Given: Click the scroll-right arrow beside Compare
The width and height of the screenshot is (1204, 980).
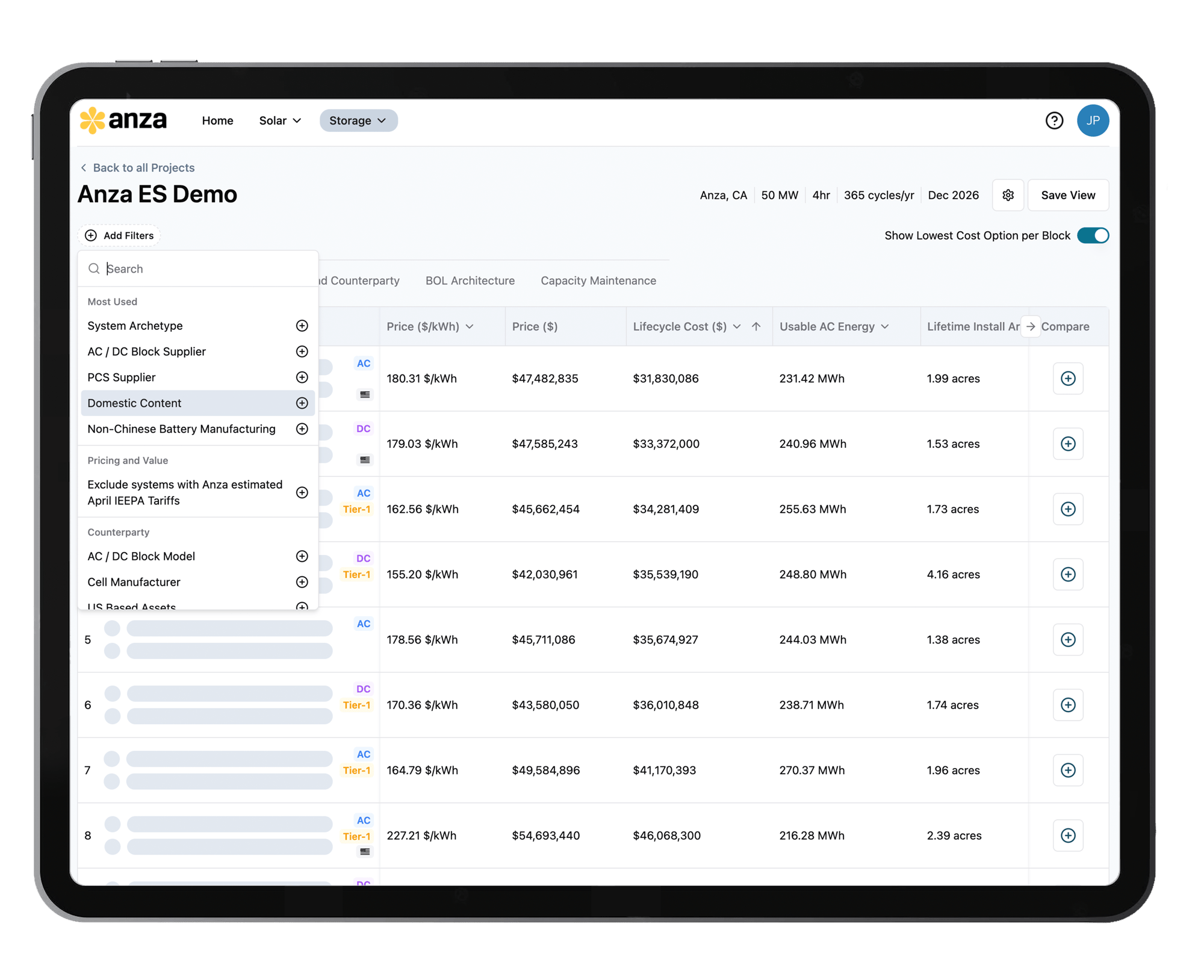Looking at the screenshot, I should point(1031,326).
